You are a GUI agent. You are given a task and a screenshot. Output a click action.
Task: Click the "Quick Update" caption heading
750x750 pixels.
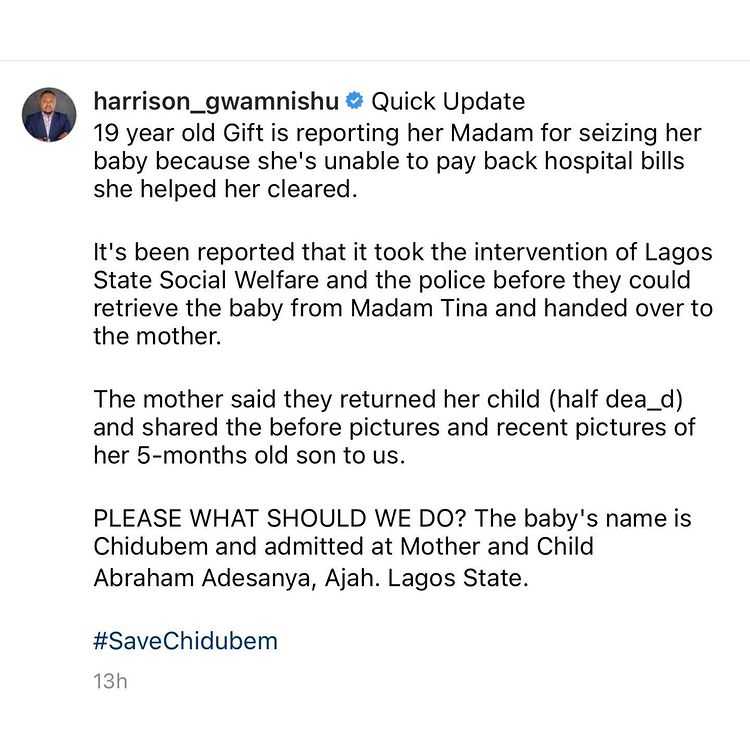click(448, 101)
